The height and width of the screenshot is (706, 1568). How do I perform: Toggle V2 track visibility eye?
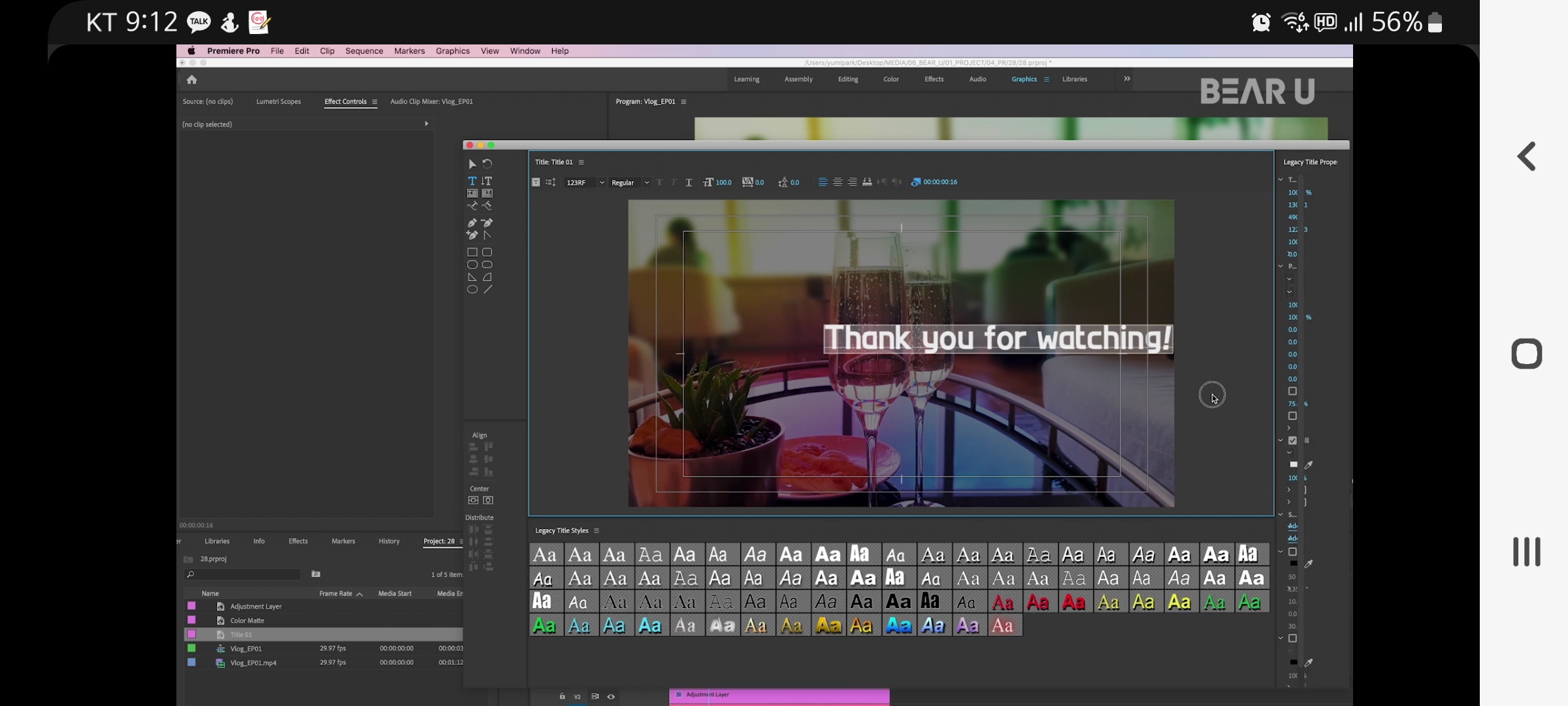tap(611, 697)
